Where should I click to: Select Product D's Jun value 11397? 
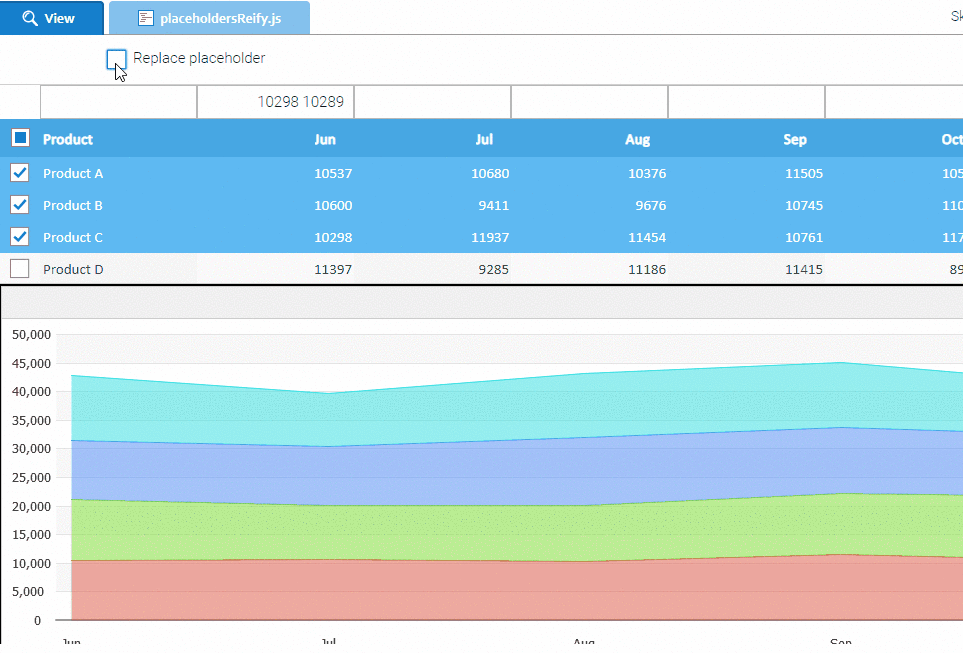coord(333,269)
